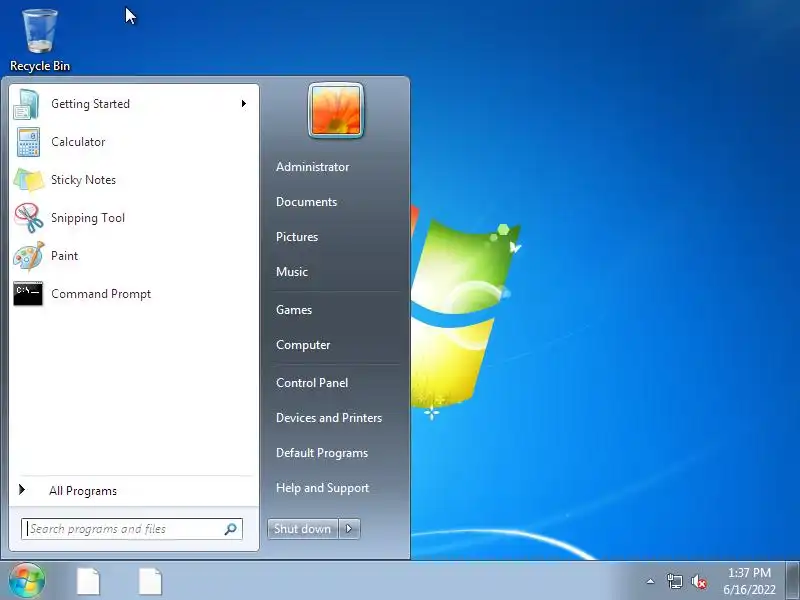
Task: Open first blank document taskbar icon
Action: 88,582
